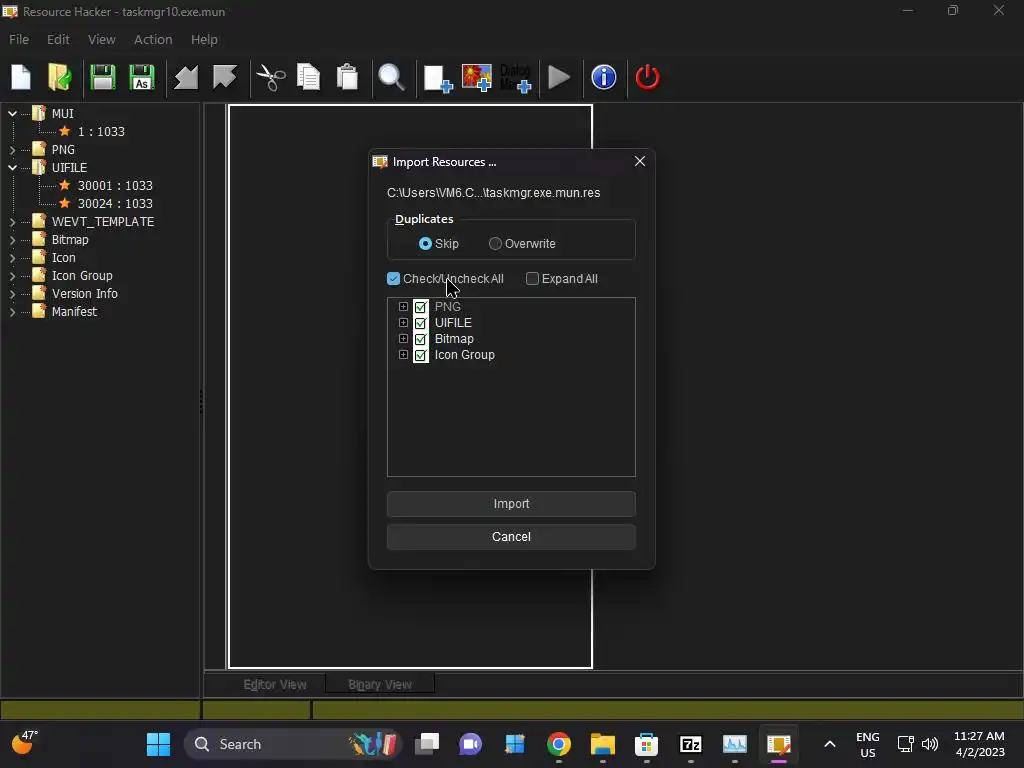The height and width of the screenshot is (768, 1024).
Task: Switch to the Binary View tab
Action: point(379,684)
